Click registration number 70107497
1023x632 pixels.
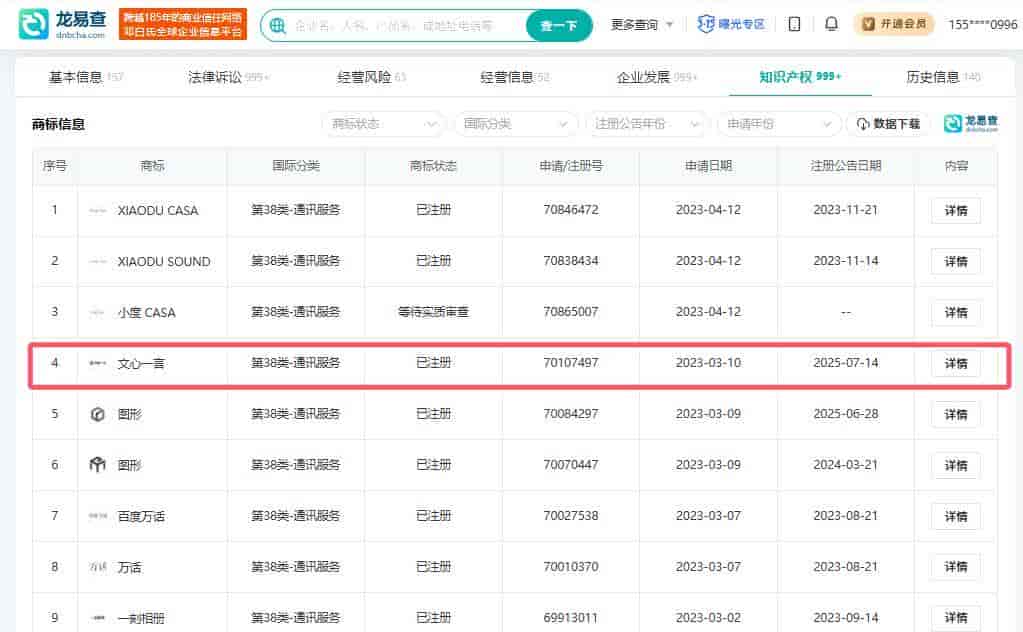(571, 363)
